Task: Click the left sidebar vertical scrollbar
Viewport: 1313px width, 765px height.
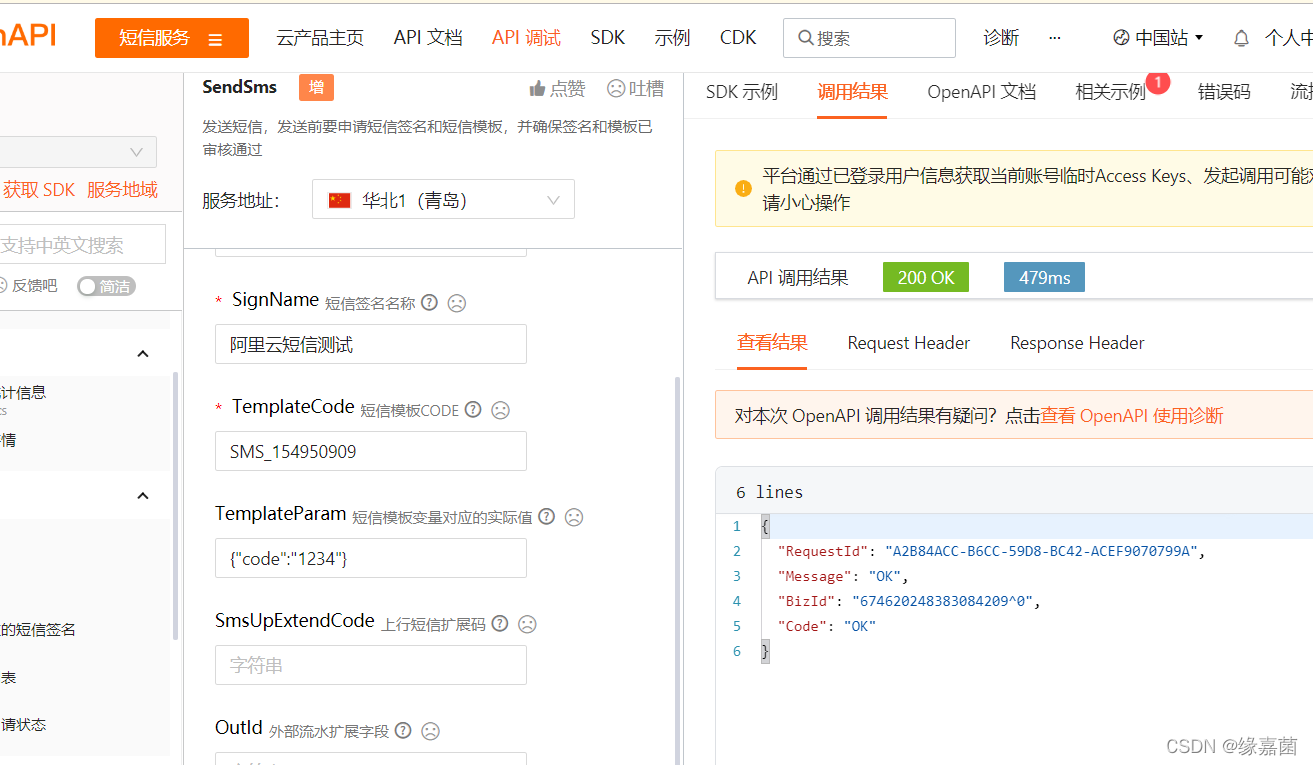Action: click(177, 505)
